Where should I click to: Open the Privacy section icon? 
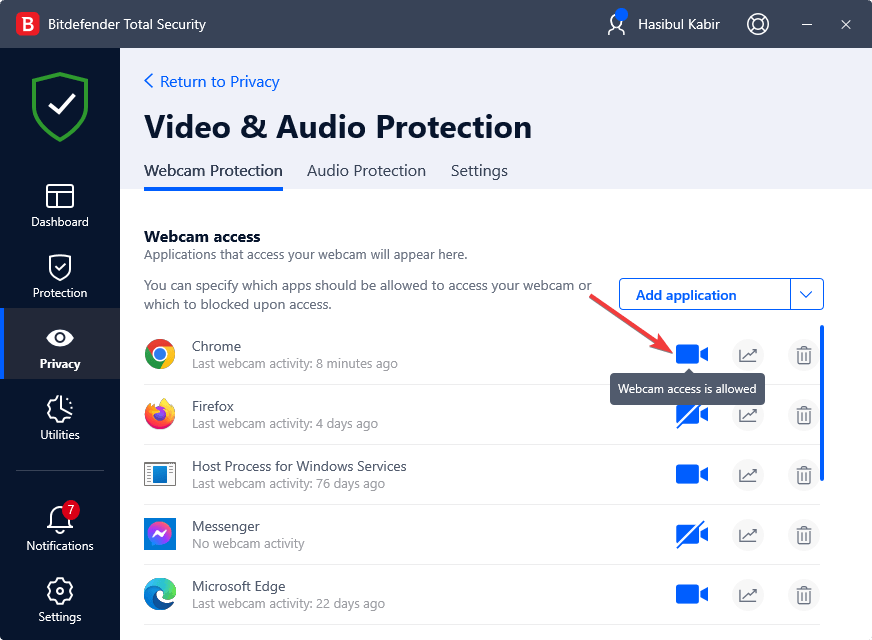[x=59, y=344]
